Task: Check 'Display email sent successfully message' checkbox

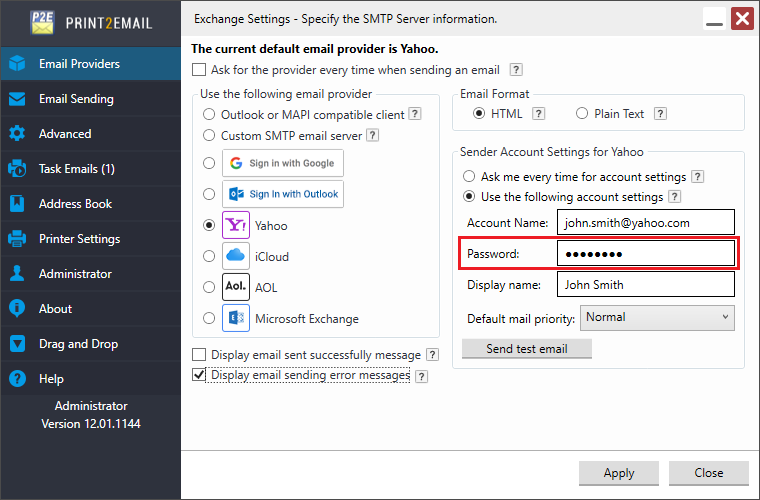Action: tap(199, 355)
